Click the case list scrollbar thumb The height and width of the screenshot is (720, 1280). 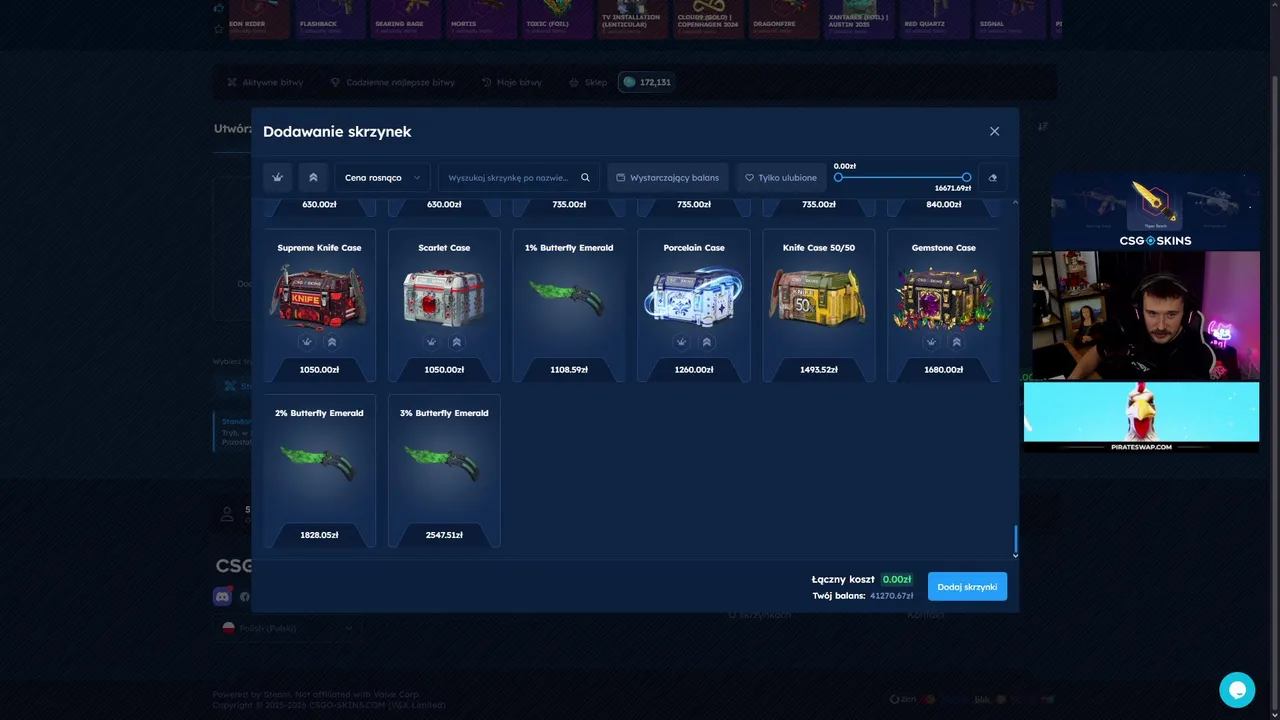1015,538
